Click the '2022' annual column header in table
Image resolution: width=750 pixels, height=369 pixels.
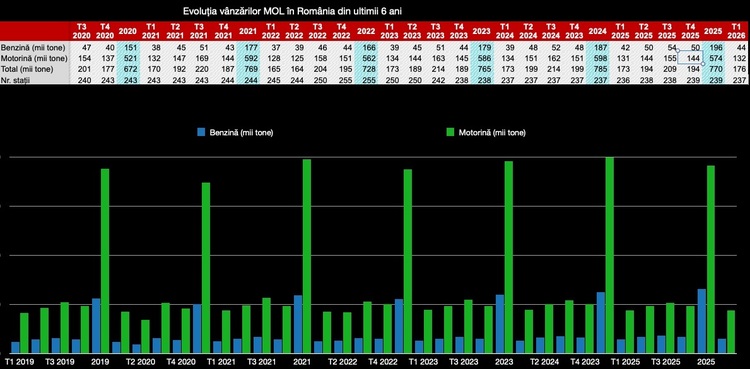click(366, 31)
